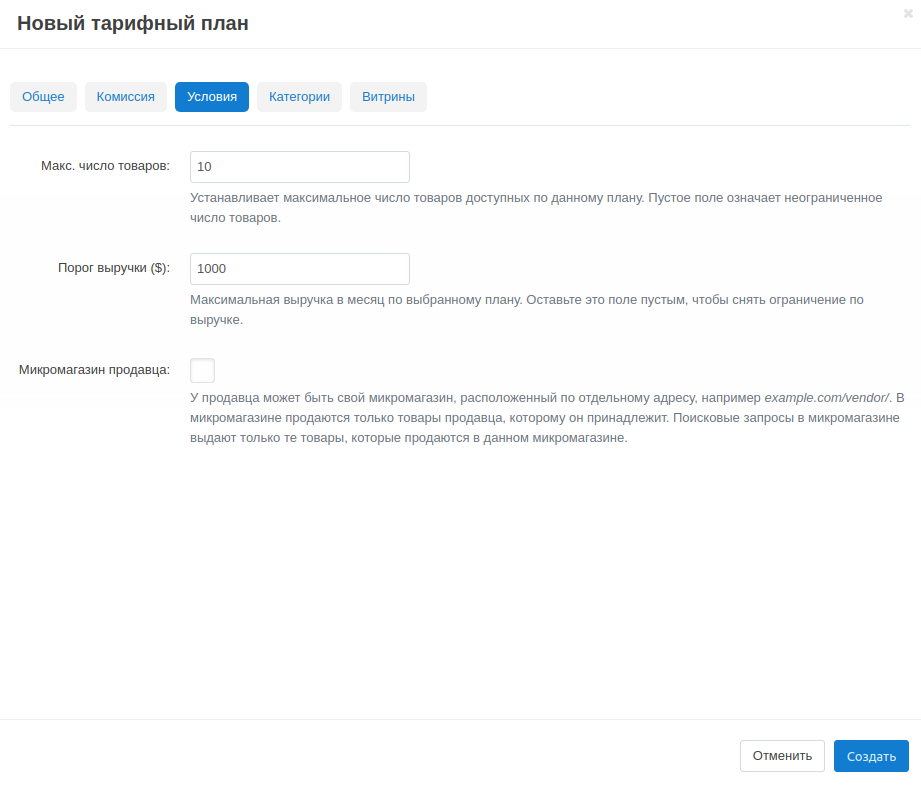
Task: Close the new tariff plan dialog
Action: coord(908,13)
